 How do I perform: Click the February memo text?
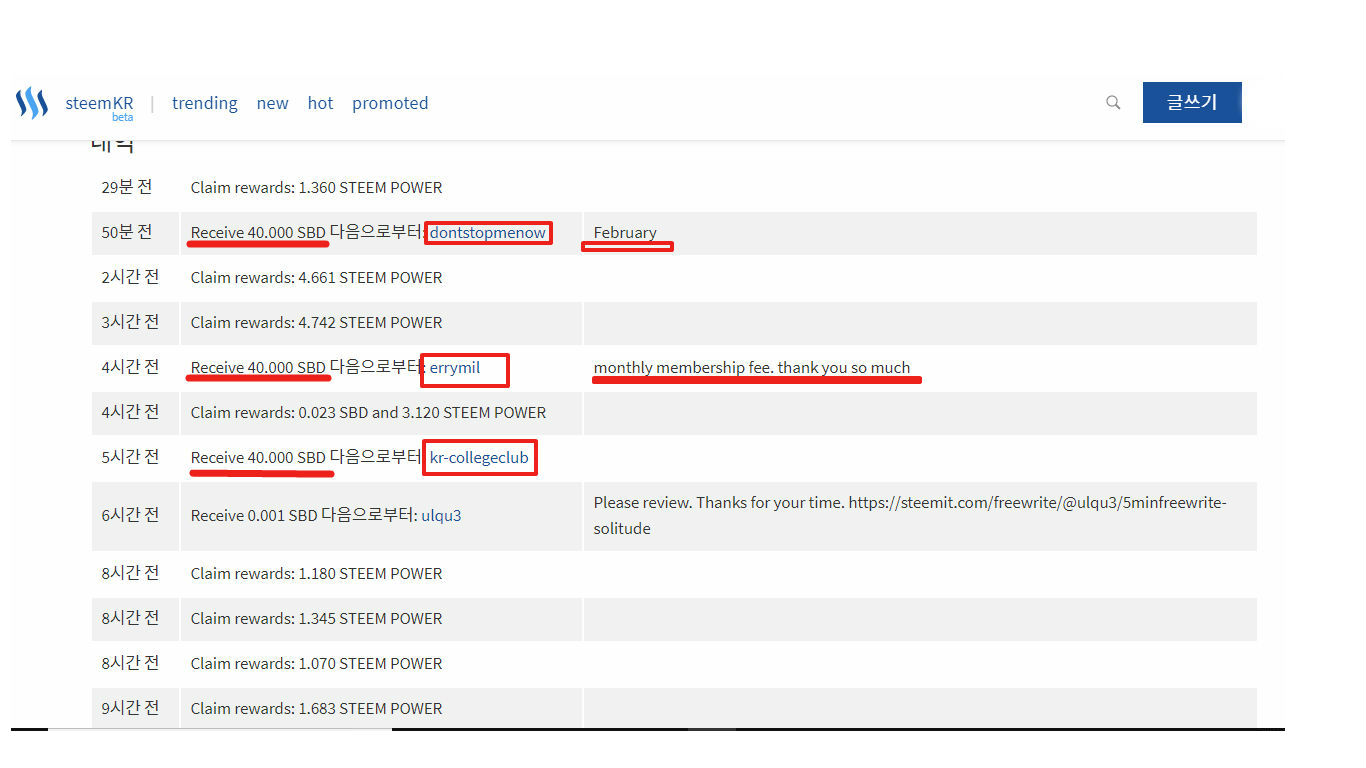625,232
